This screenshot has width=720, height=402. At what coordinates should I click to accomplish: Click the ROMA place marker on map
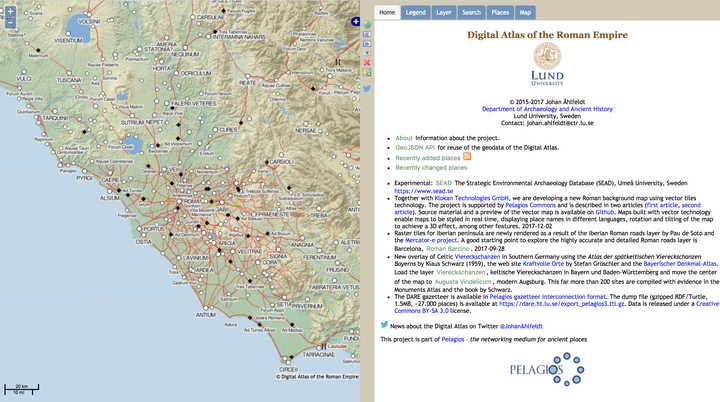178,201
